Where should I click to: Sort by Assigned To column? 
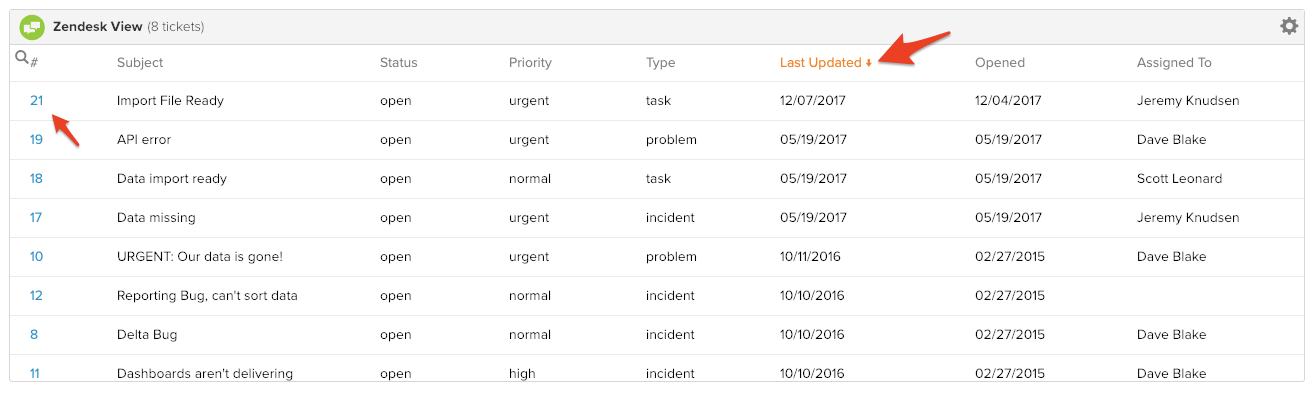coord(1174,62)
